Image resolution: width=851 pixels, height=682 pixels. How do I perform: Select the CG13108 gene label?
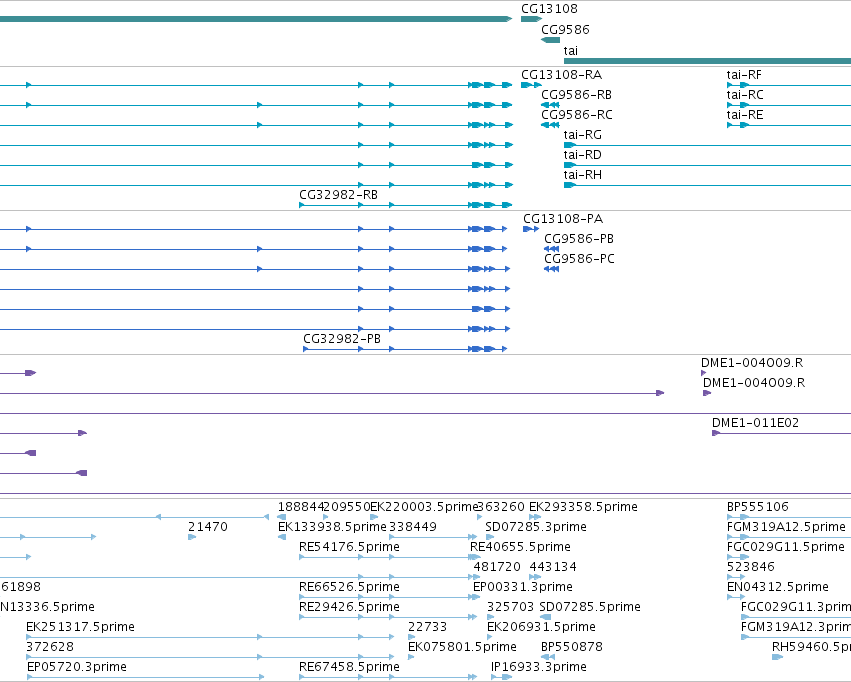[x=549, y=9]
